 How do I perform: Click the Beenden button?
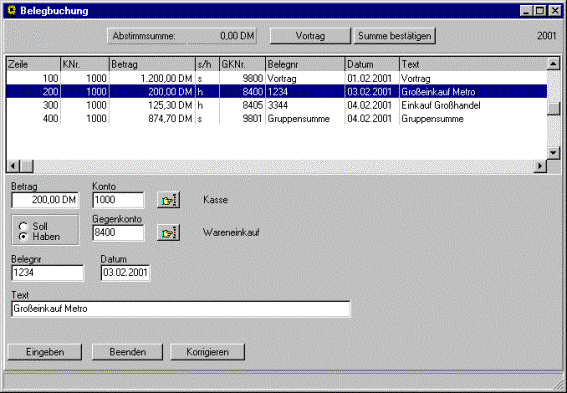click(x=127, y=352)
